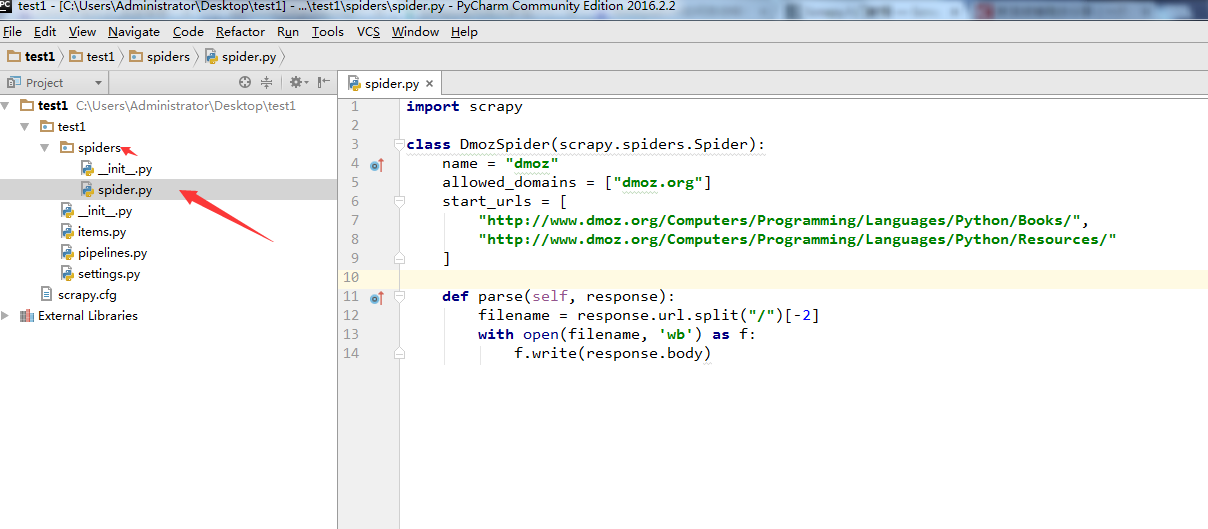Click the Collapse All icon in Project panel

[x=267, y=83]
